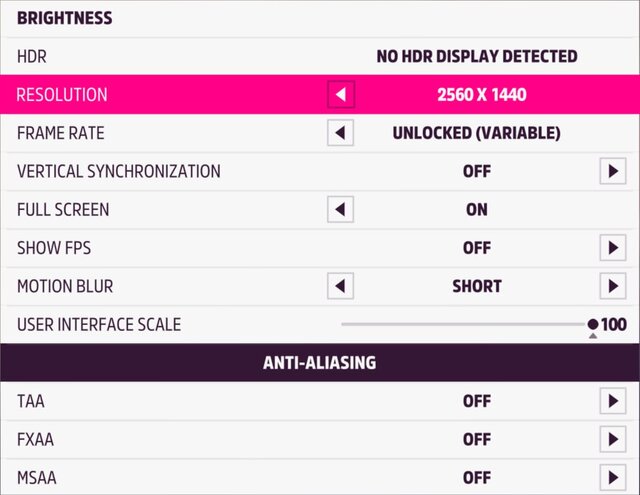Image resolution: width=640 pixels, height=495 pixels.
Task: Click right arrow for Show FPS
Action: coord(612,248)
